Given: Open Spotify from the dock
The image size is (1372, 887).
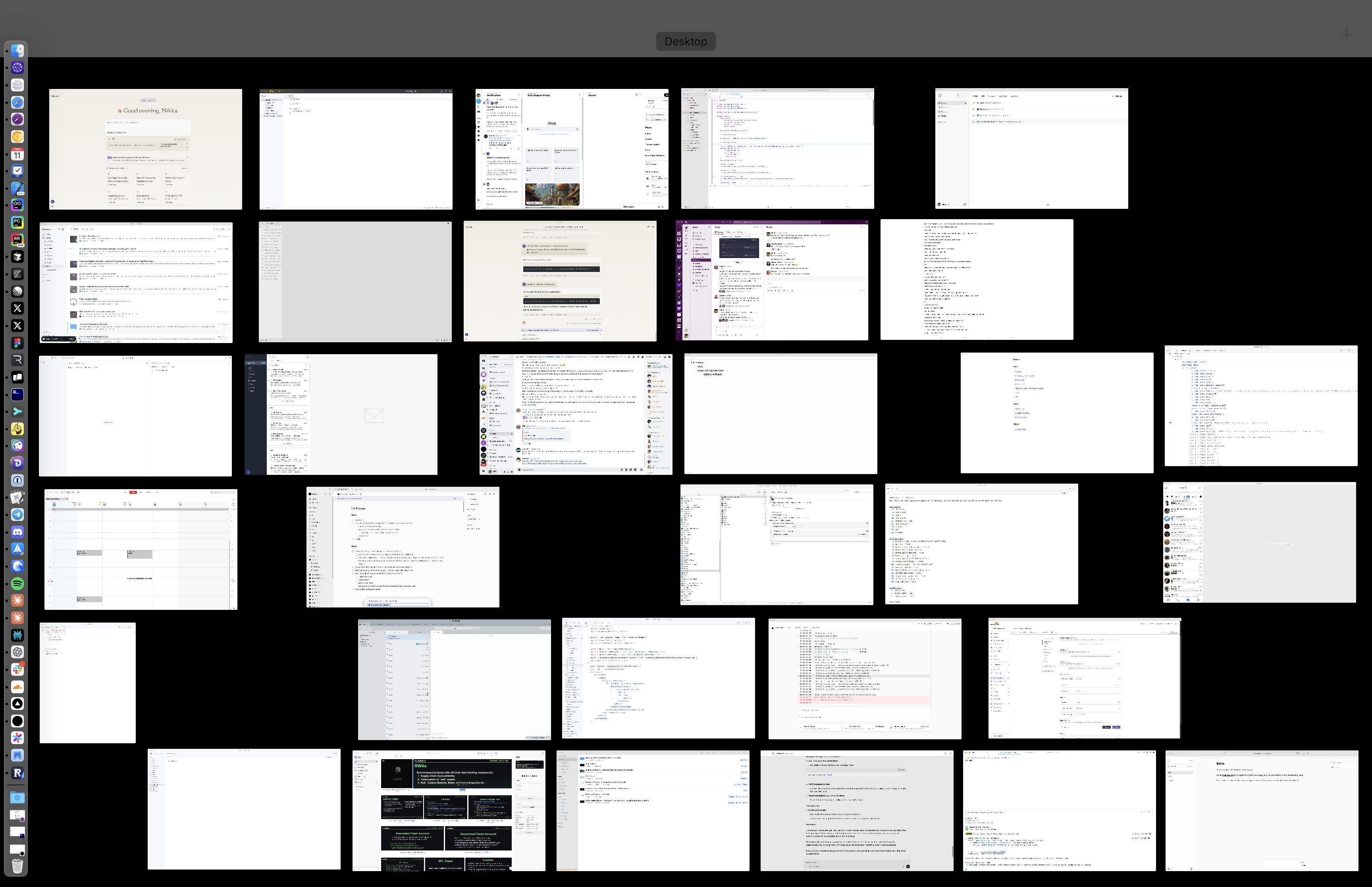Looking at the screenshot, I should 17,584.
